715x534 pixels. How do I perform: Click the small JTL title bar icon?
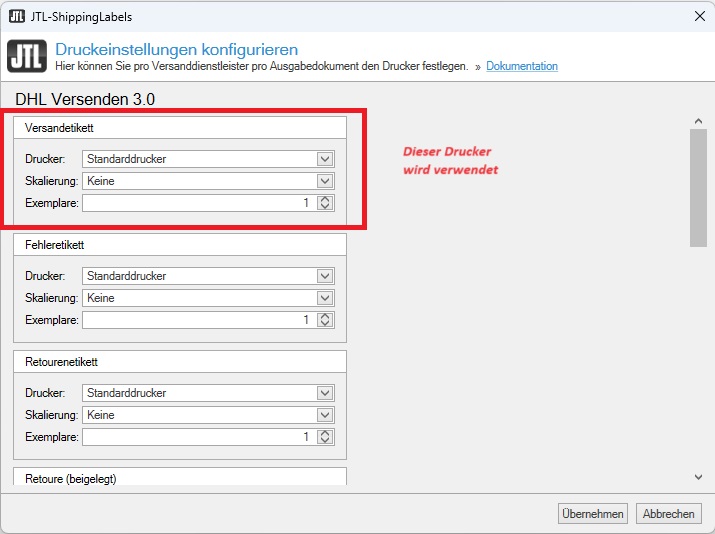pos(17,16)
